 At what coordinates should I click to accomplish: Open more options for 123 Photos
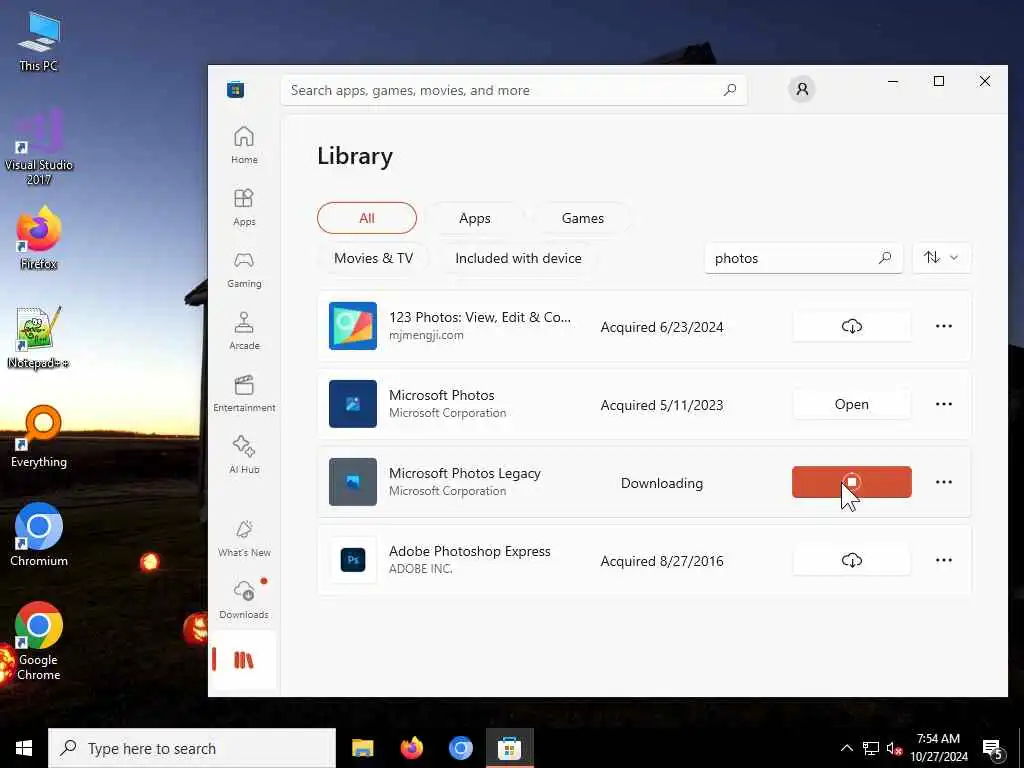944,326
